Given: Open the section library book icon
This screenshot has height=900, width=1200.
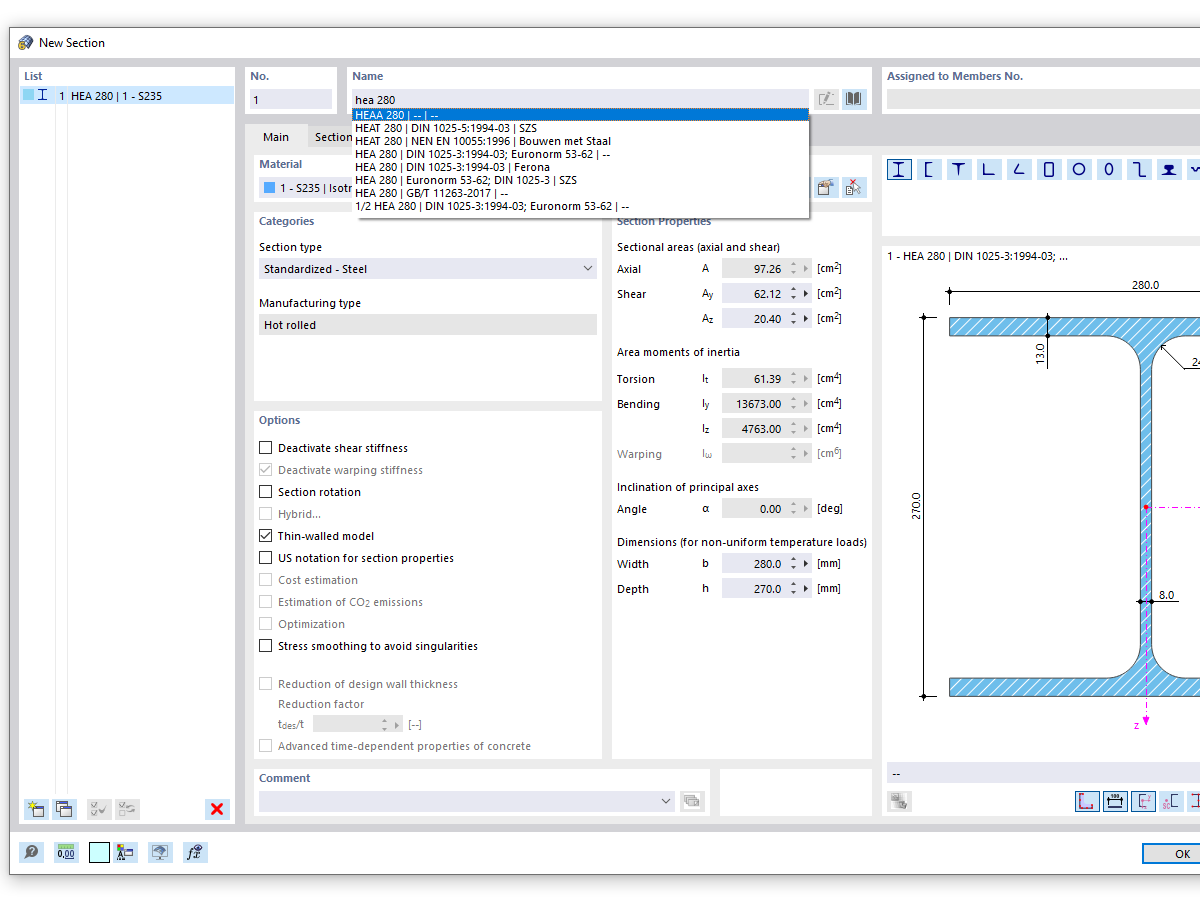Looking at the screenshot, I should 853,99.
